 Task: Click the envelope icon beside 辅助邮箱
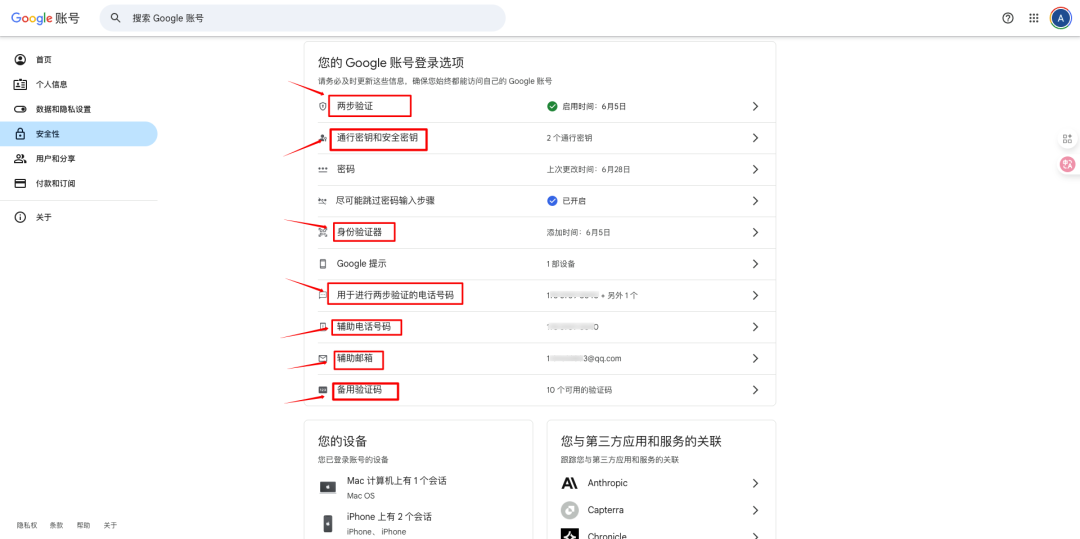click(x=322, y=359)
